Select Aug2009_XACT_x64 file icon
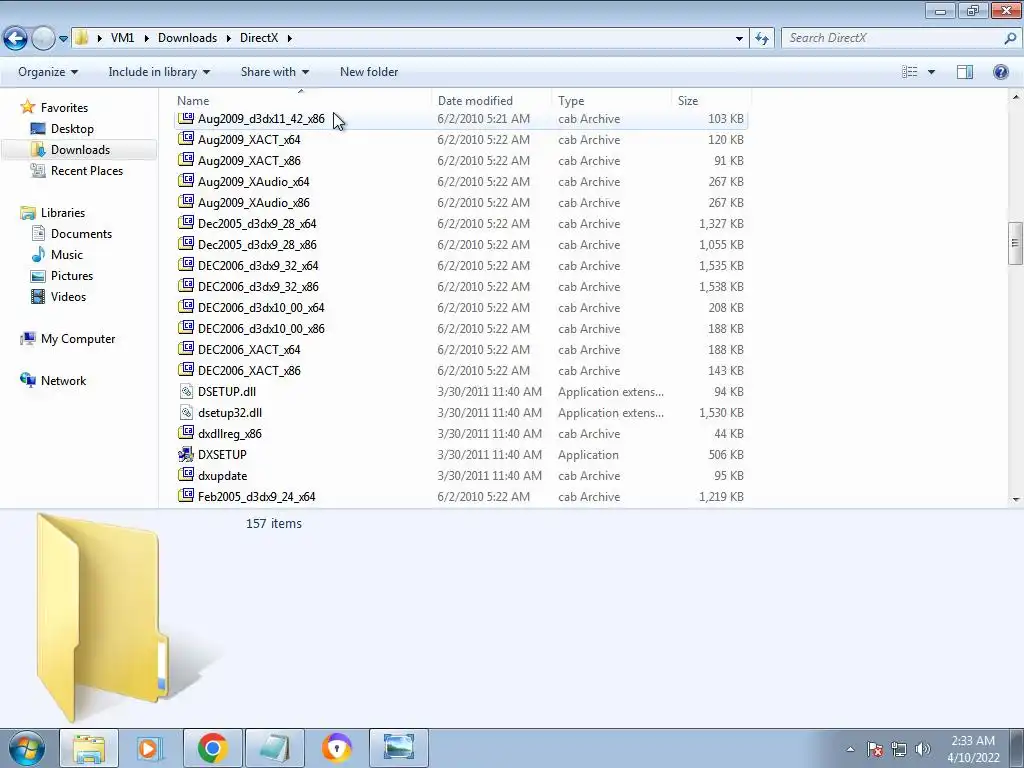The image size is (1024, 768). point(186,139)
